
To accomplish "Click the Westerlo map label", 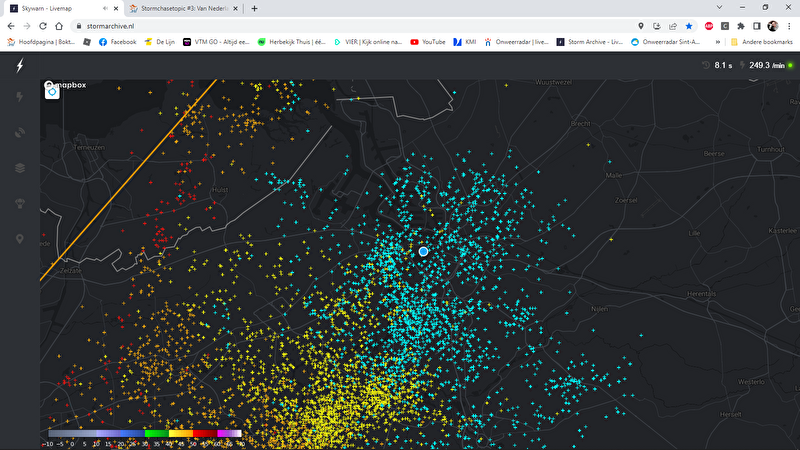I will (751, 382).
